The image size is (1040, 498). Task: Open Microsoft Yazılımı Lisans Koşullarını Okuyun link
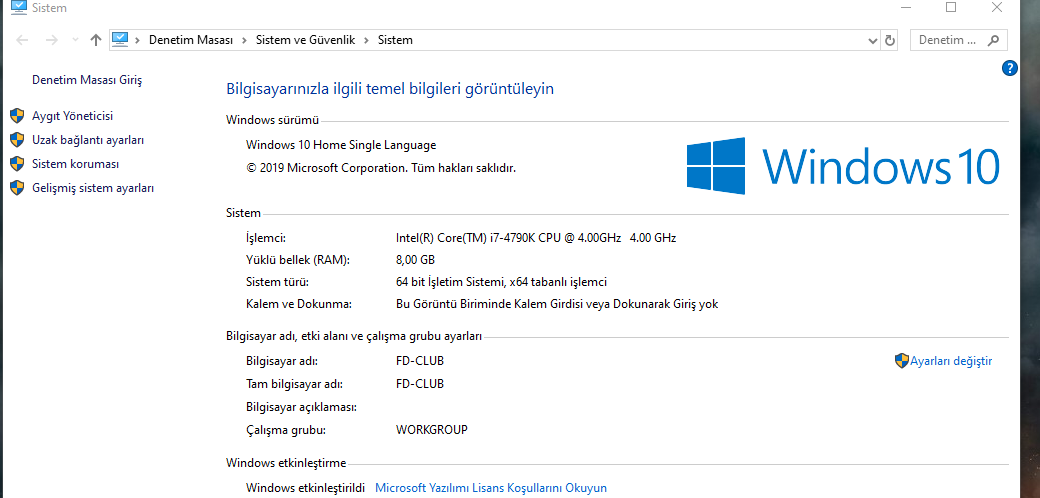click(491, 488)
